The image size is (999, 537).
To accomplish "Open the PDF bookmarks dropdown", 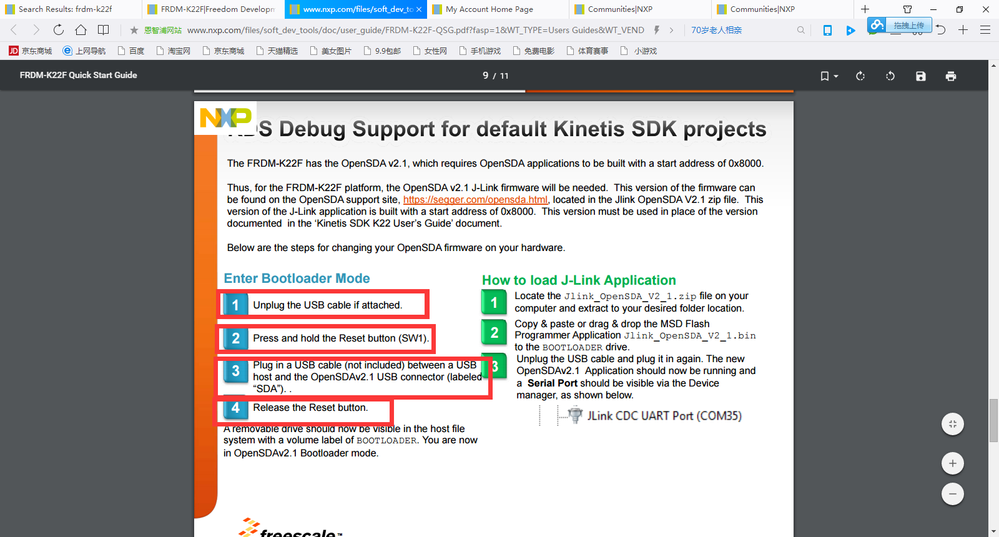I will (x=829, y=76).
